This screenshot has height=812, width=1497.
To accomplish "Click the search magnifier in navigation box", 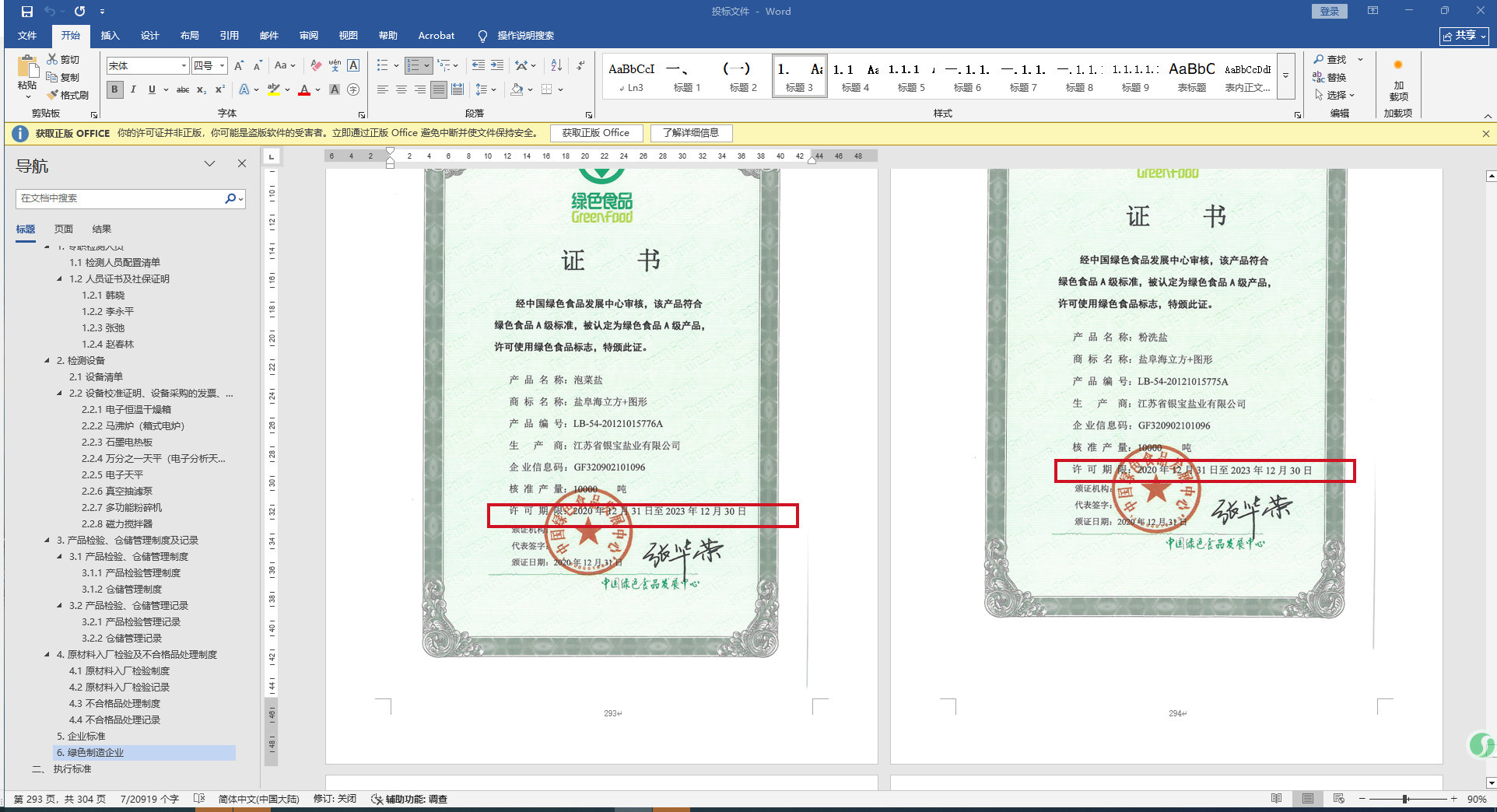I will [x=230, y=199].
